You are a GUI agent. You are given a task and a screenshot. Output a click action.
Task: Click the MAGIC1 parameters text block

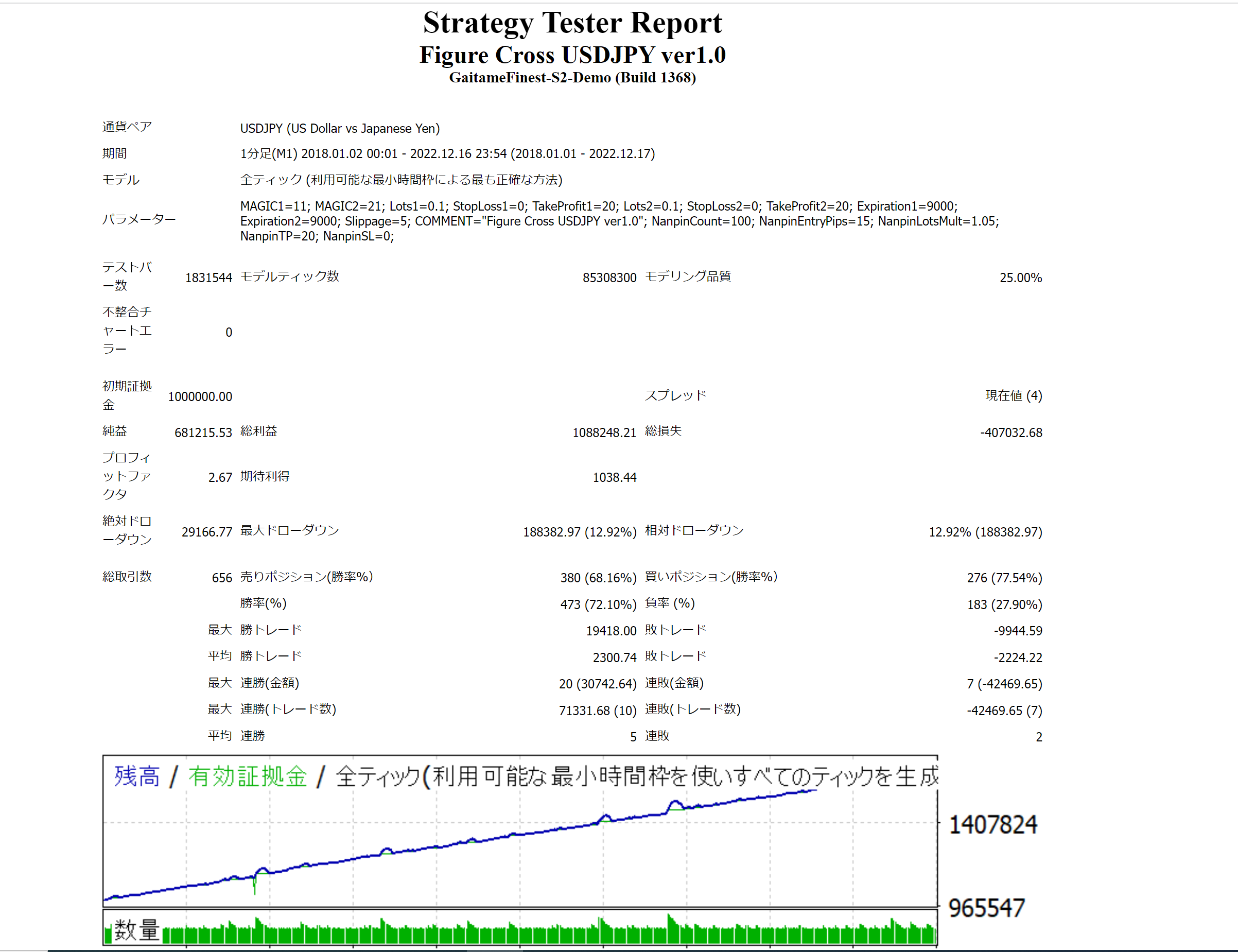tap(619, 221)
